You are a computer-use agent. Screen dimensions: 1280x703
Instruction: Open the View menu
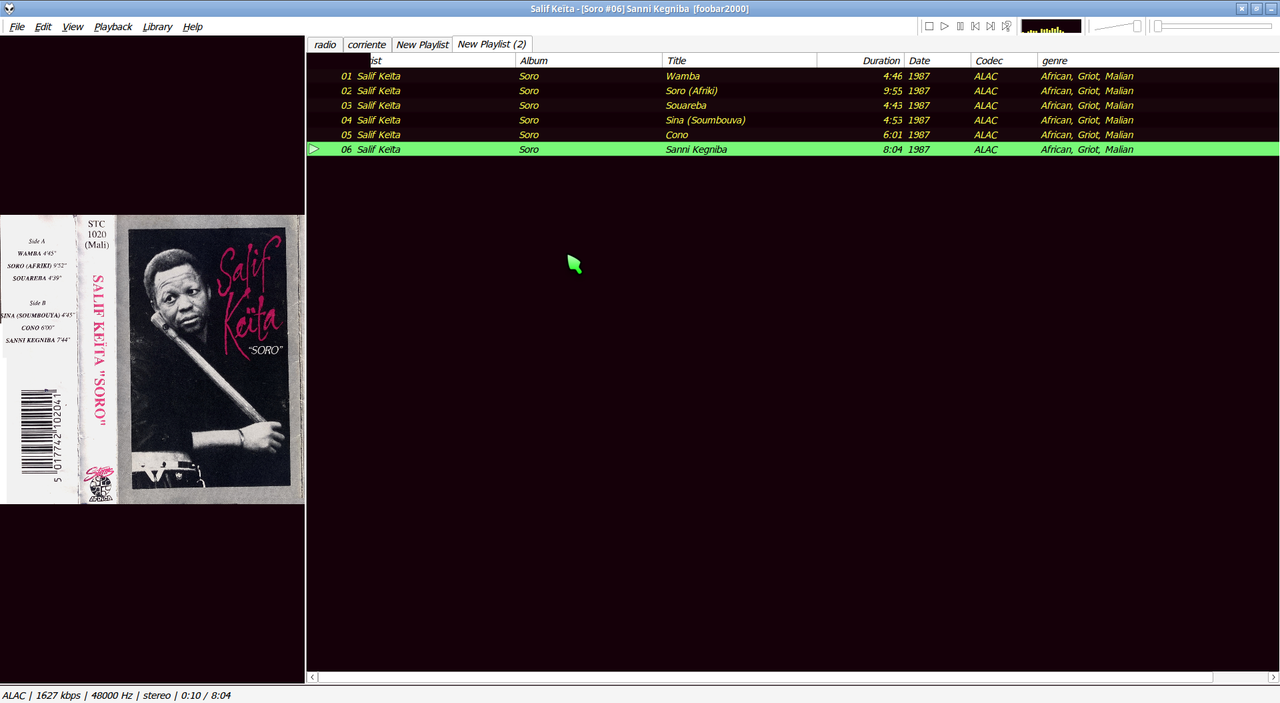click(73, 27)
